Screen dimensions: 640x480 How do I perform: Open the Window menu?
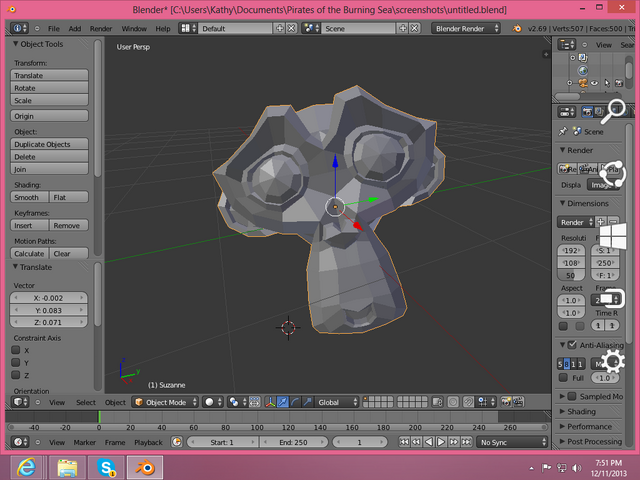tap(134, 28)
